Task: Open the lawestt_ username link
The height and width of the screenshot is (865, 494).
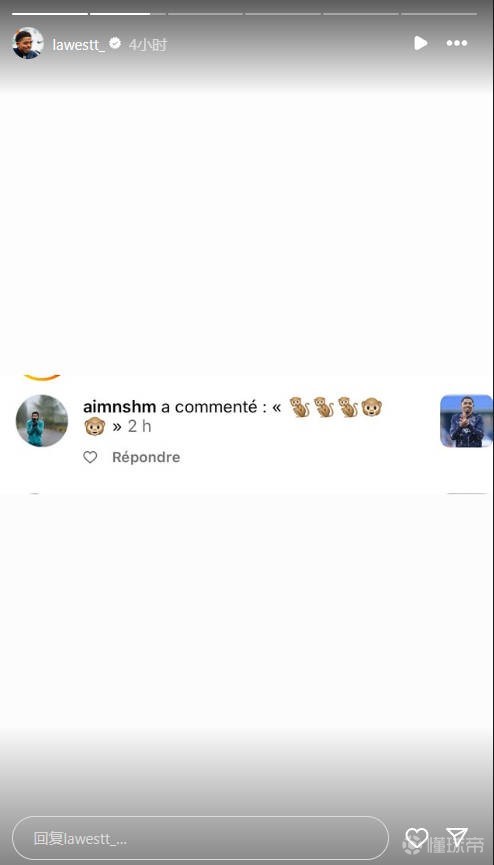Action: point(78,44)
